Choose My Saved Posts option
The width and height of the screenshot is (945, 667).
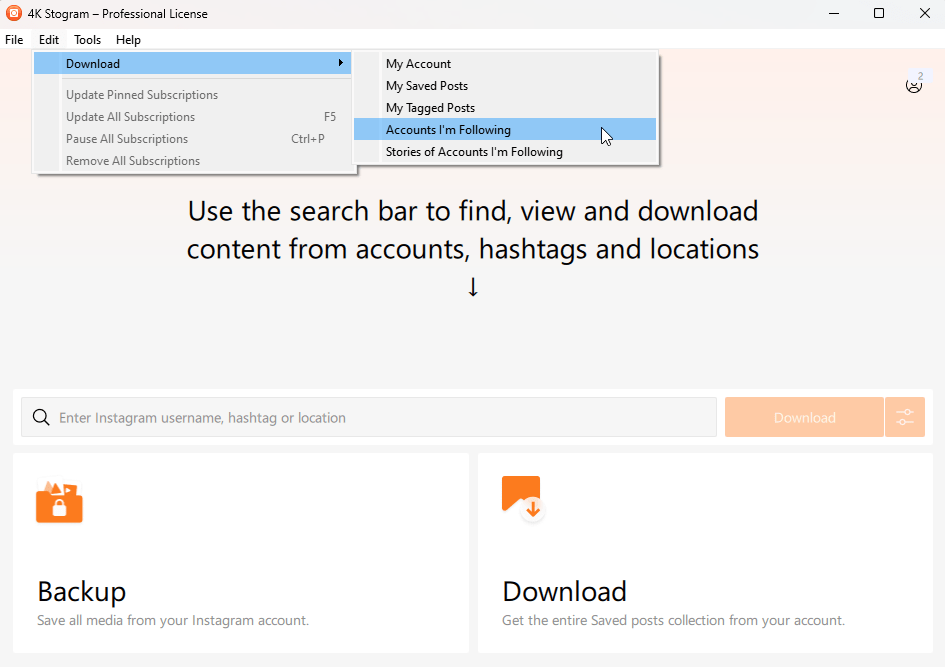(x=505, y=86)
